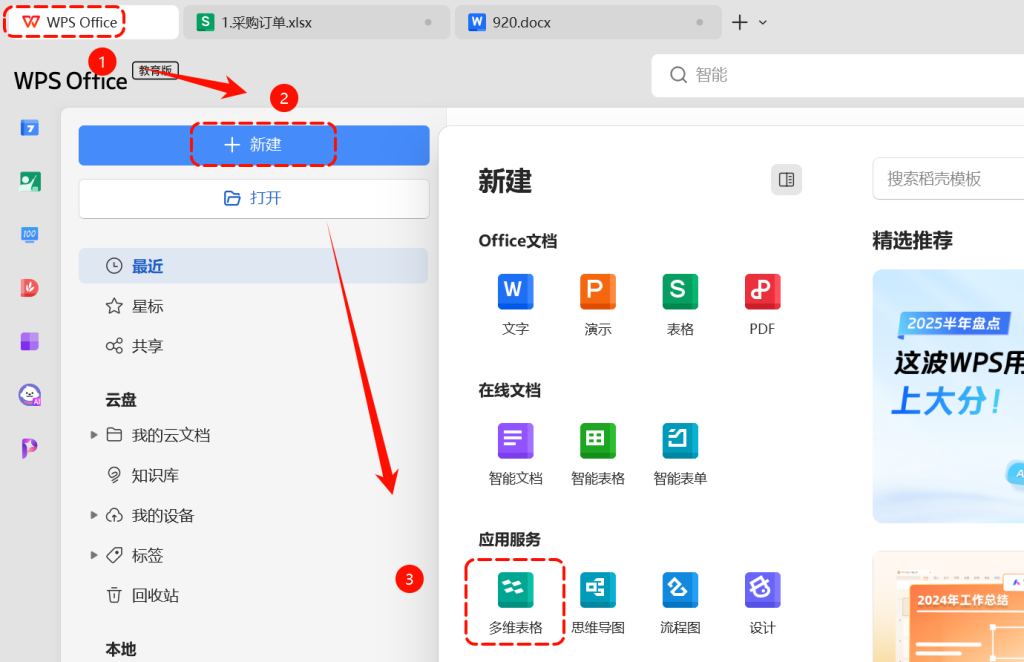Click the Office文档 section heading
1024x662 pixels.
click(518, 241)
